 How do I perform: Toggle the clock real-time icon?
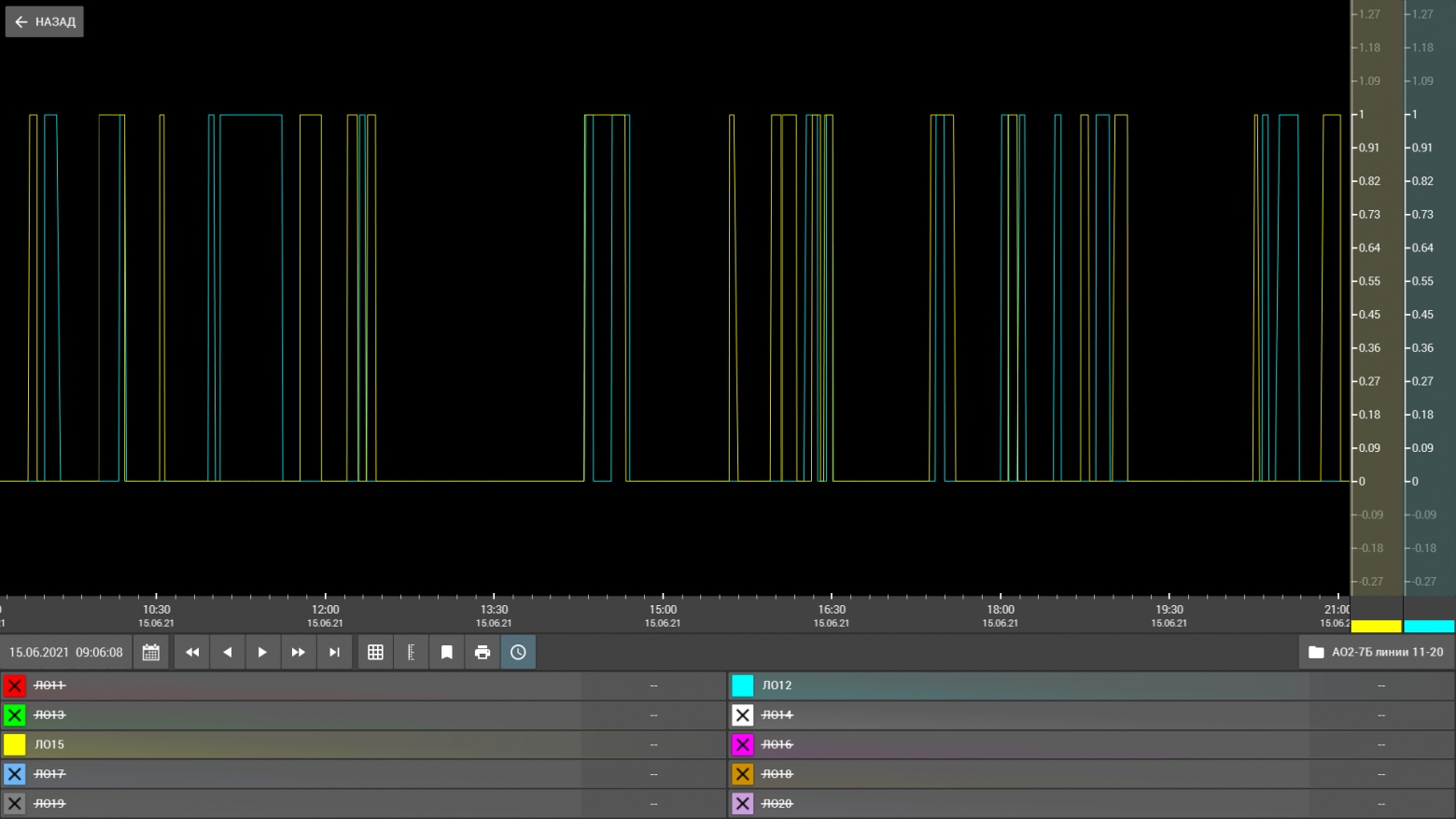coord(518,652)
